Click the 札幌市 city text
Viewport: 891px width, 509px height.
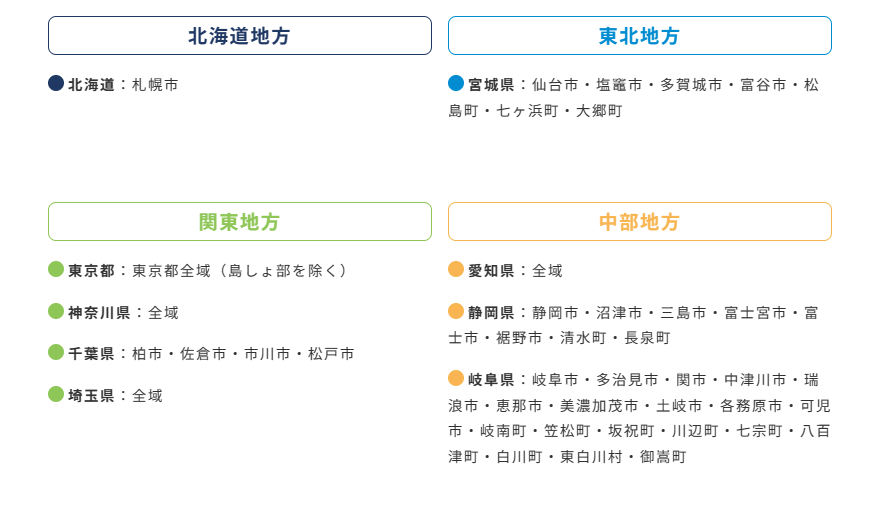(155, 85)
